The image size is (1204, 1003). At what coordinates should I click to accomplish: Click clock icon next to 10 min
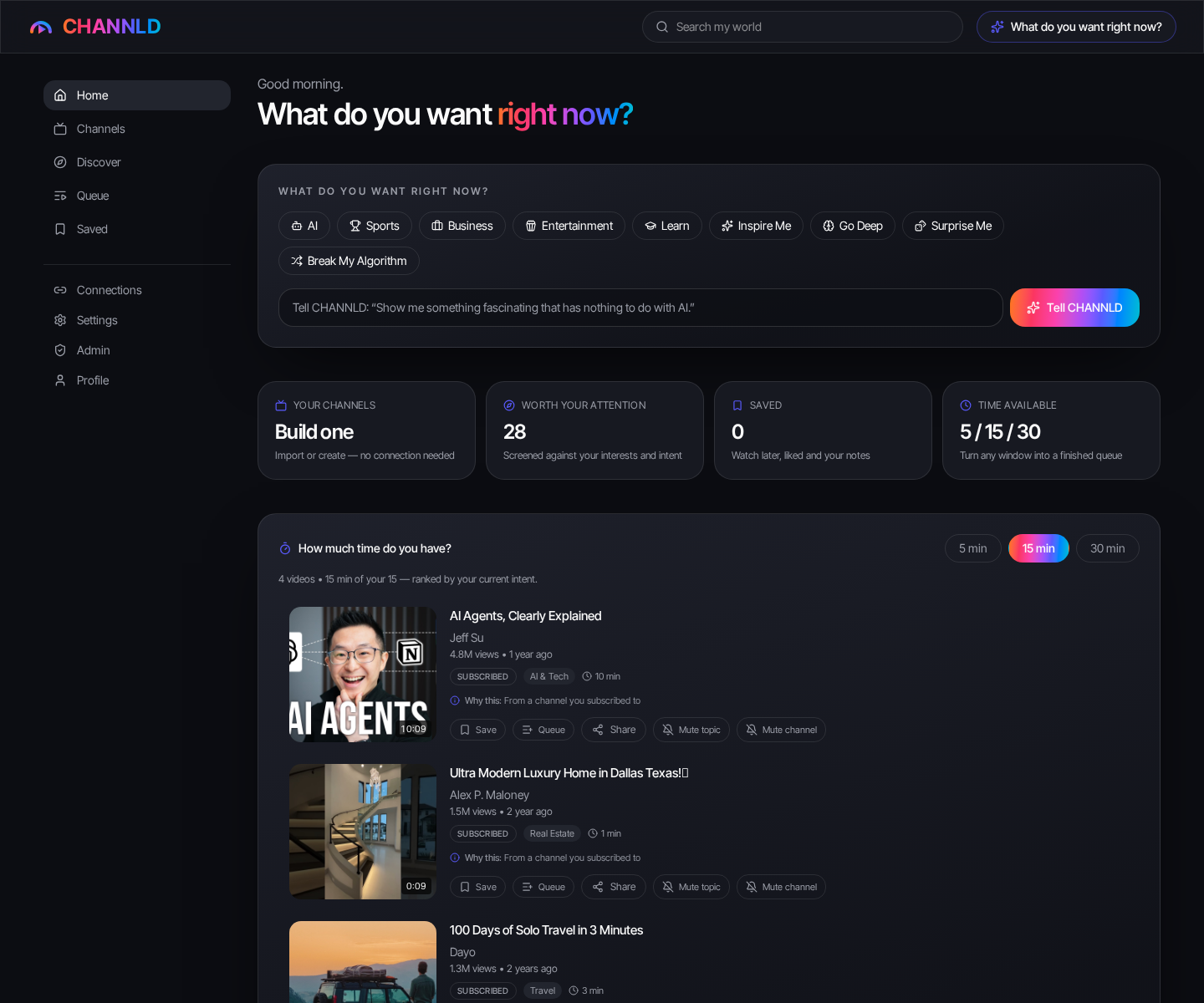point(587,676)
